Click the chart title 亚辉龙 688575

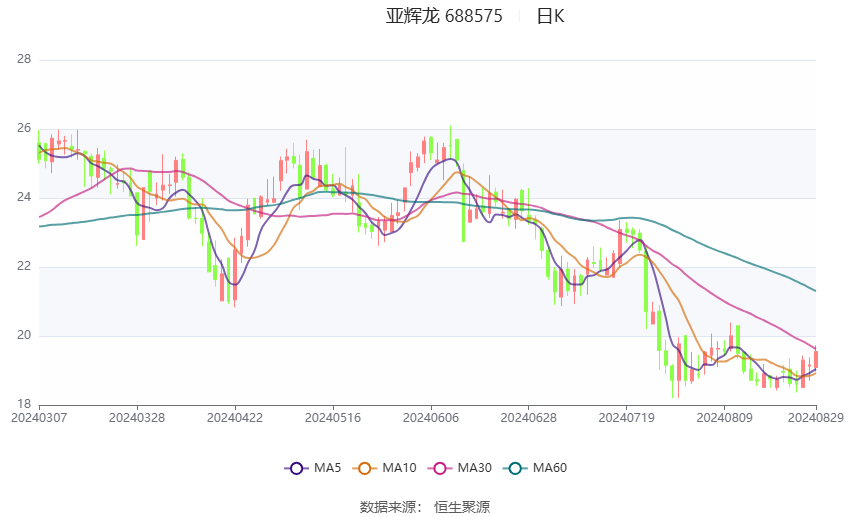click(x=444, y=16)
